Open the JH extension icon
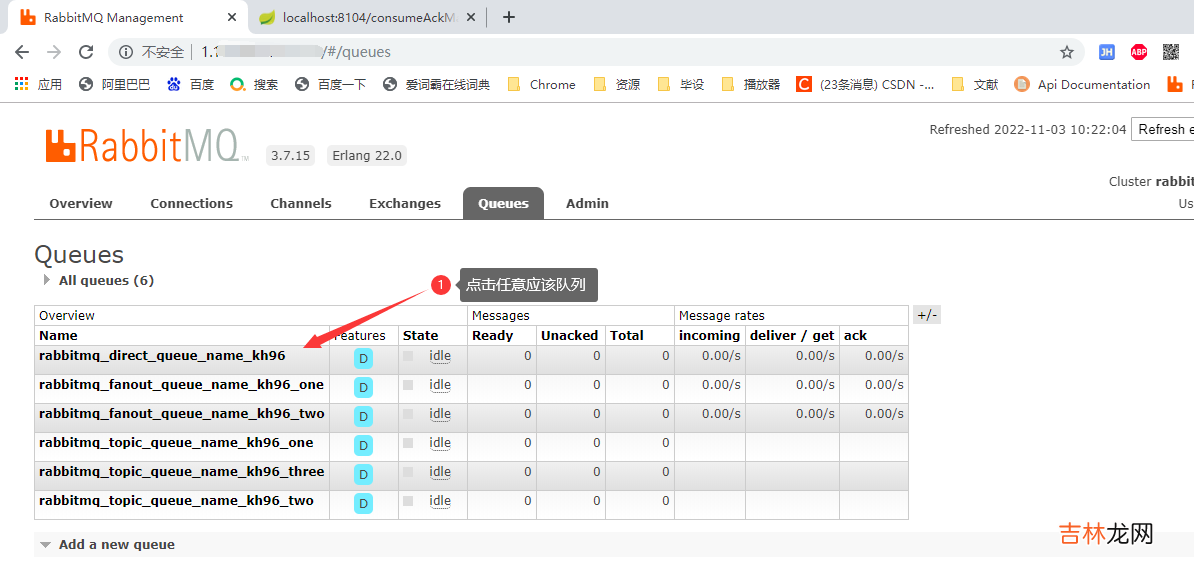Image resolution: width=1194 pixels, height=569 pixels. tap(1106, 52)
